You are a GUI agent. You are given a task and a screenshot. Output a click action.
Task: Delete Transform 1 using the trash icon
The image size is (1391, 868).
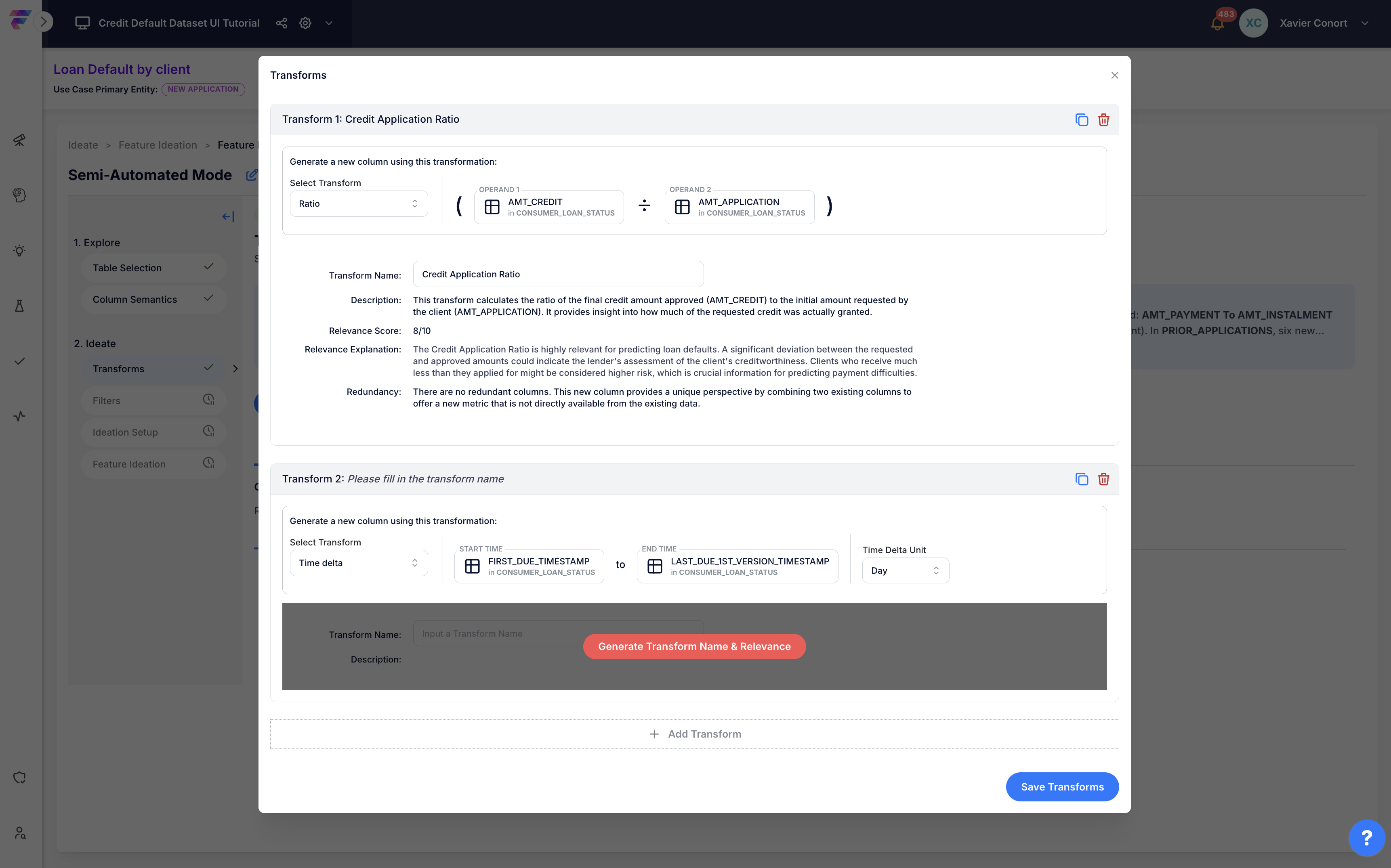(x=1103, y=120)
